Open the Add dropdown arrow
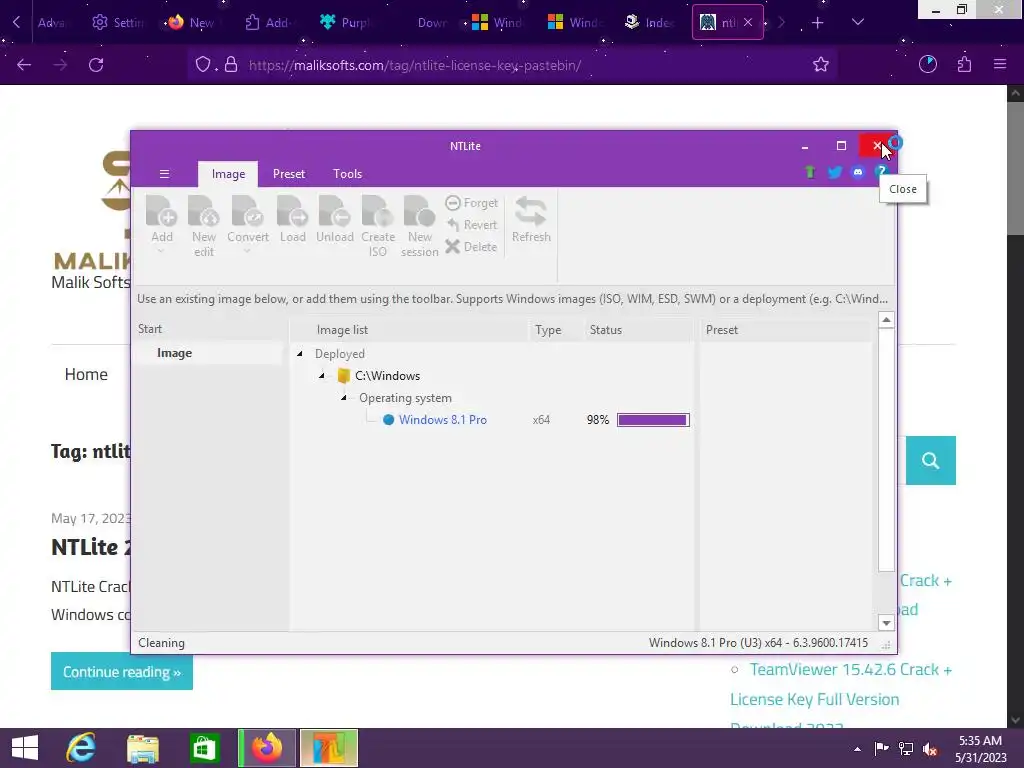1024x768 pixels. tap(161, 251)
